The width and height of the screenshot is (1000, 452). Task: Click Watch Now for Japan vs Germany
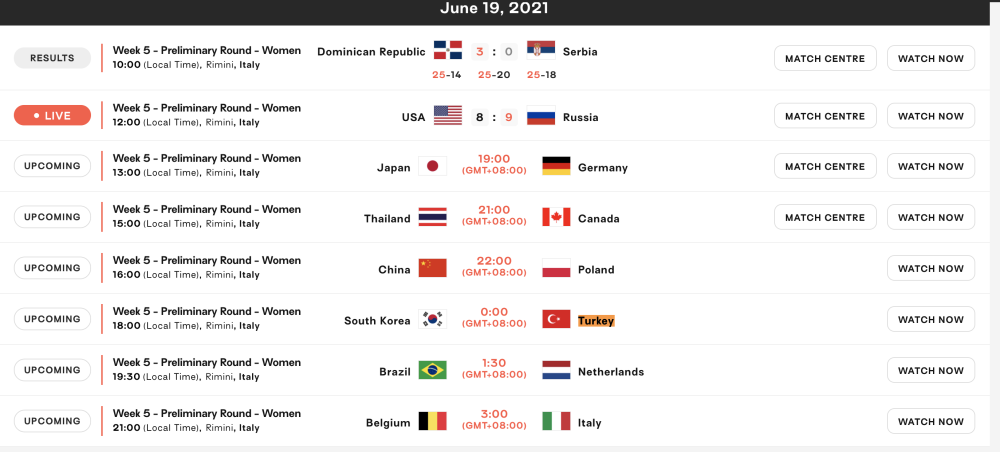[930, 166]
